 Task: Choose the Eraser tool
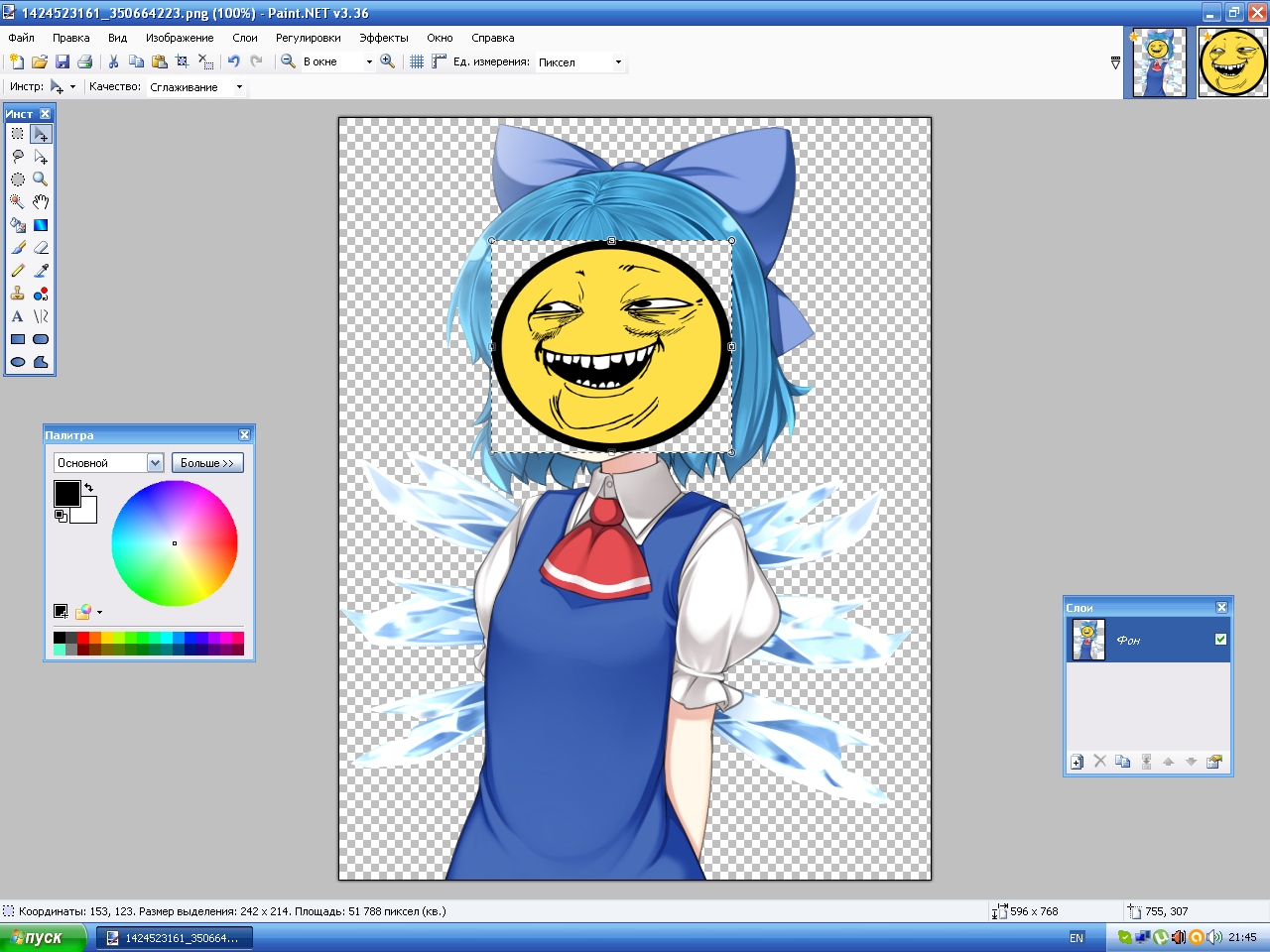(x=41, y=248)
